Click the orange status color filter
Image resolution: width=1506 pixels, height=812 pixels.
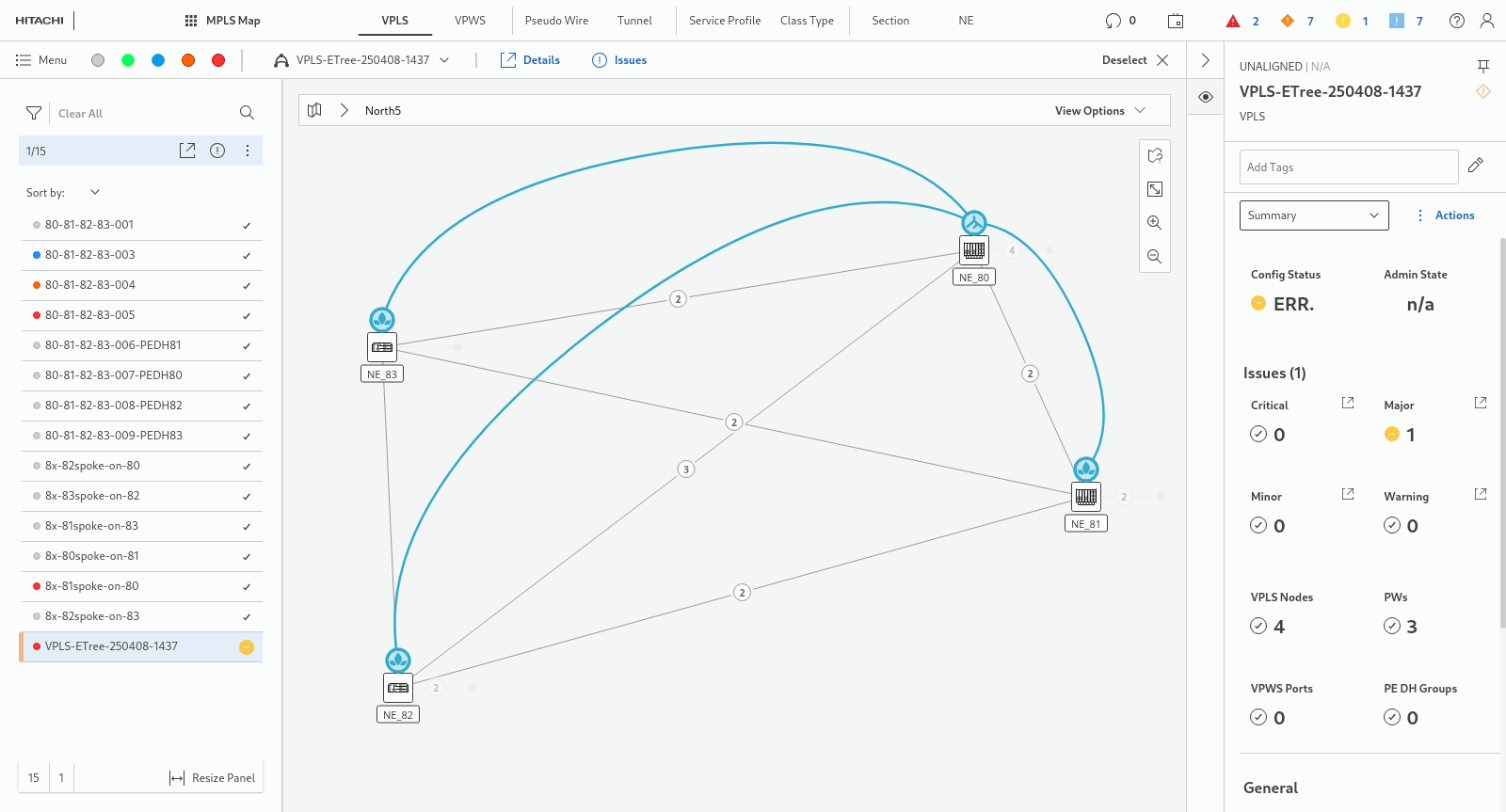(x=188, y=60)
